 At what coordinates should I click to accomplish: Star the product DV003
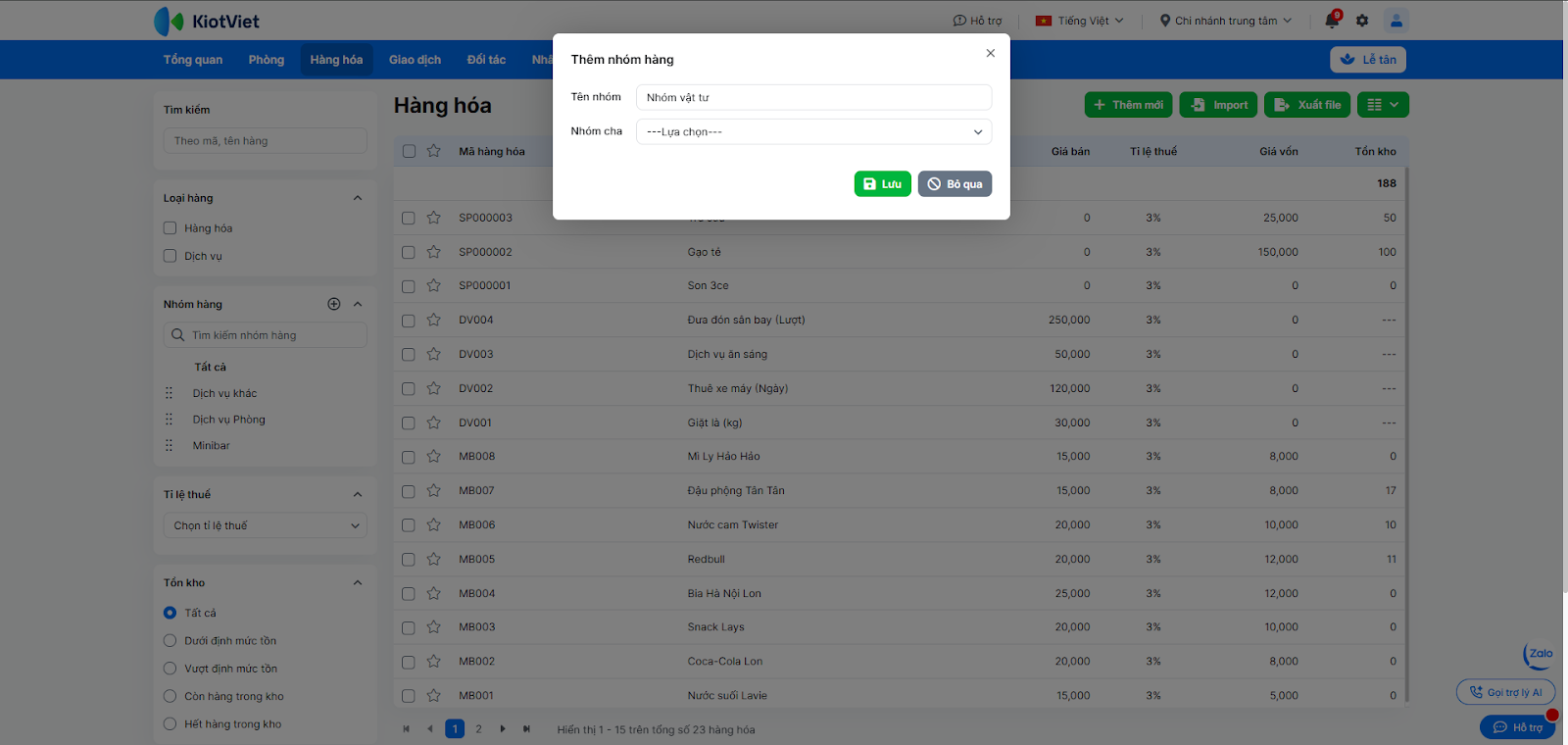pyautogui.click(x=434, y=354)
